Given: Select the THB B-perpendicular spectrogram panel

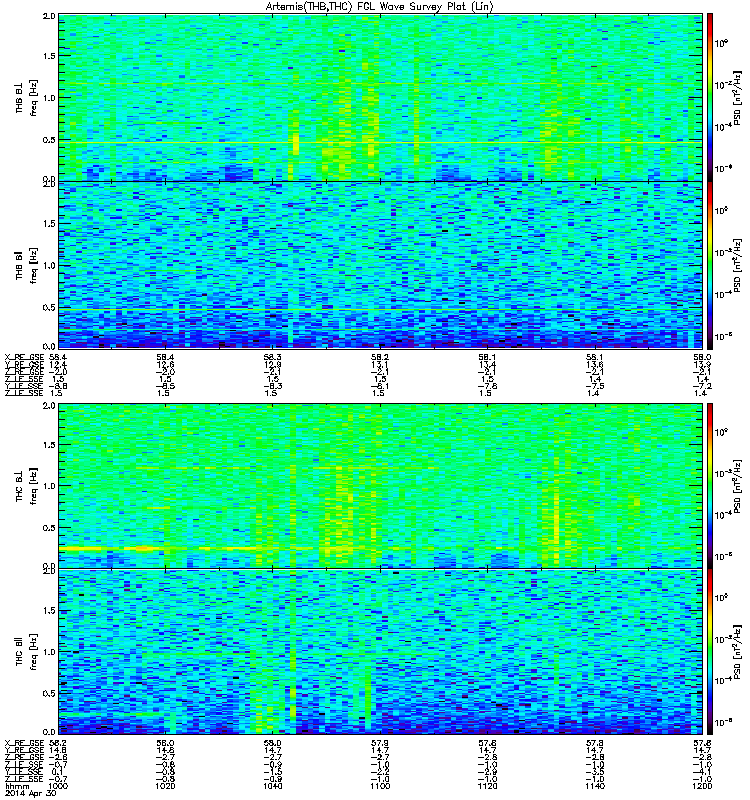Looking at the screenshot, I should pyautogui.click(x=381, y=98).
